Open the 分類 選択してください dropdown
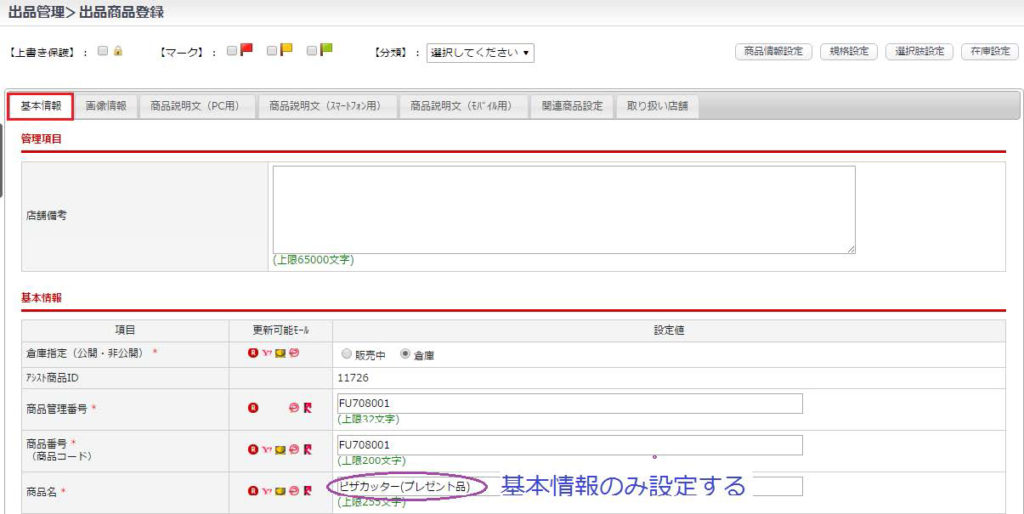The height and width of the screenshot is (514, 1024). [x=480, y=53]
